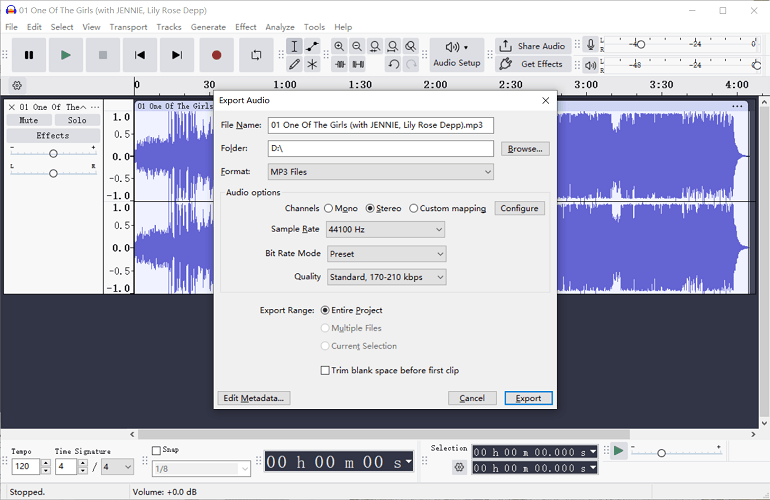The image size is (770, 500).
Task: Open the Effect menu
Action: 246,27
